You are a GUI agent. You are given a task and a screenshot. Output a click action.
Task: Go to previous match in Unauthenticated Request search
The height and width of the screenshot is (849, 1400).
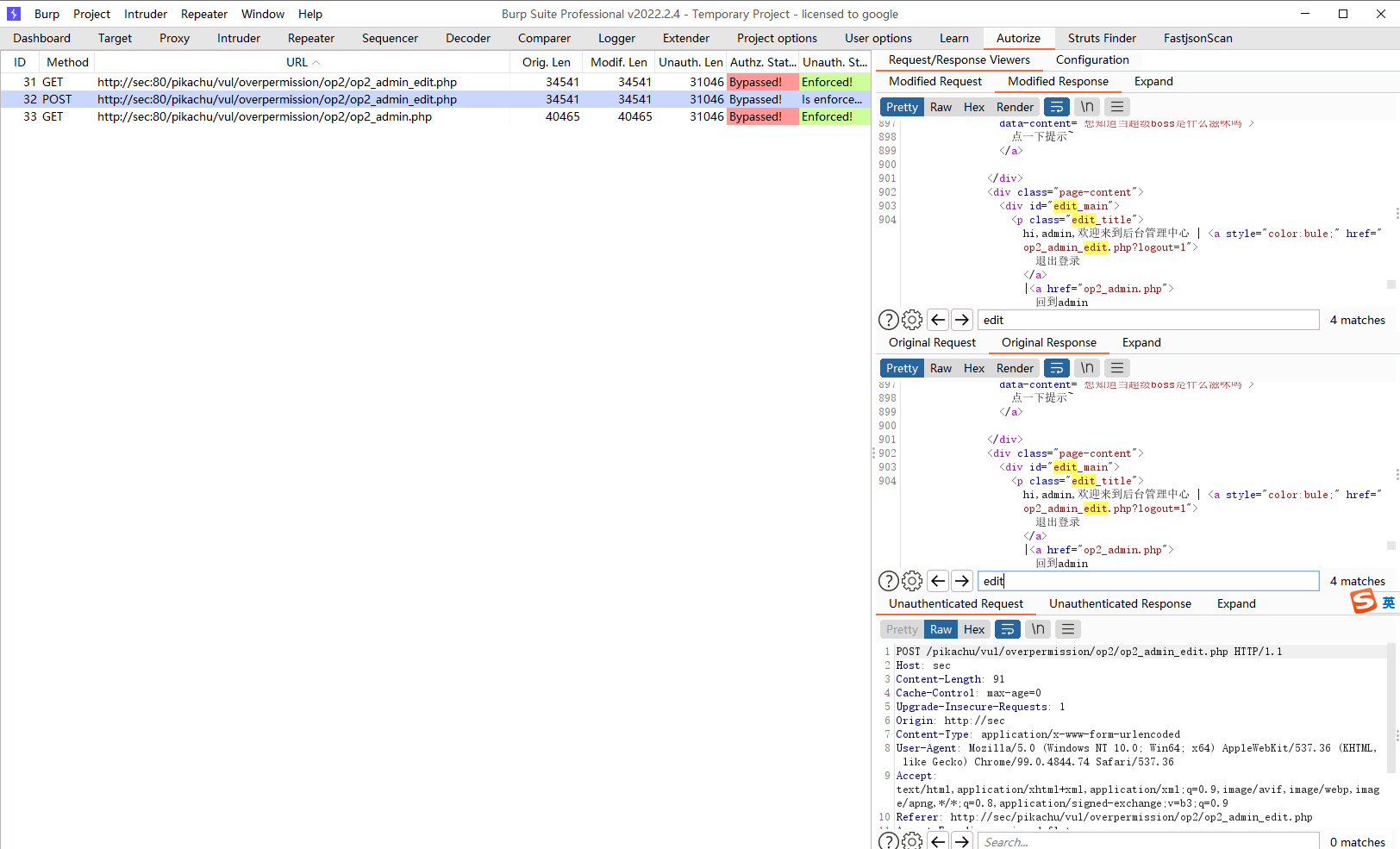pyautogui.click(x=938, y=841)
